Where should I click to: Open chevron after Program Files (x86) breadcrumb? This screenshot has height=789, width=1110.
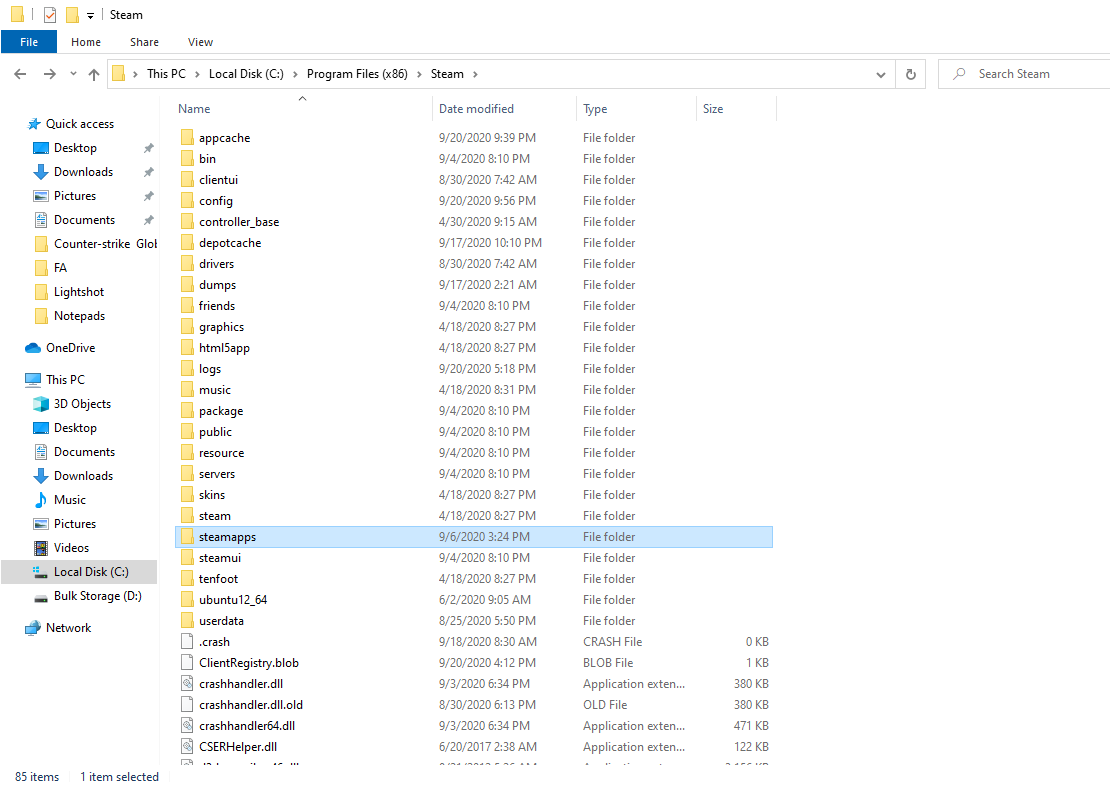click(x=419, y=74)
